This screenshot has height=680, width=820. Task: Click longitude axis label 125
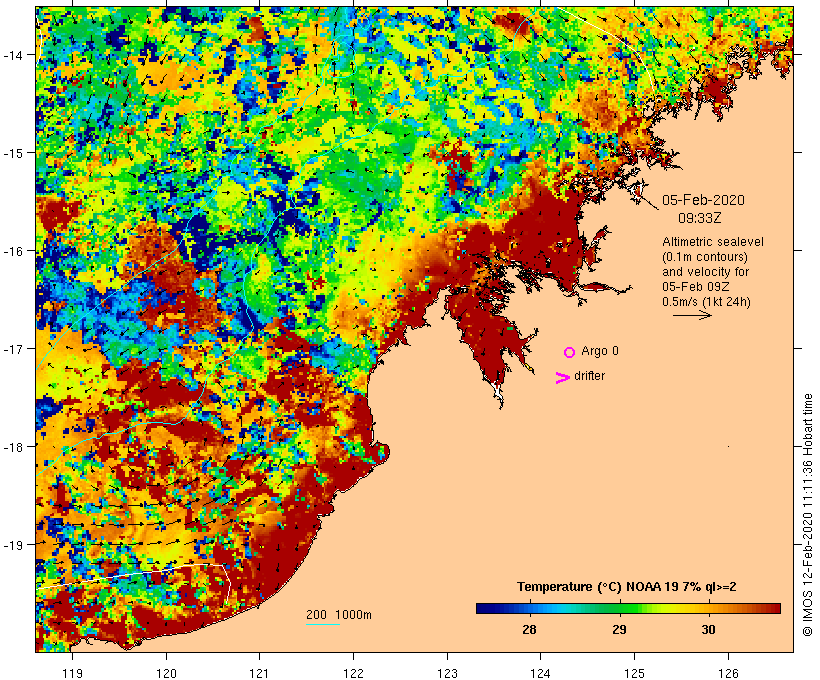pos(634,673)
